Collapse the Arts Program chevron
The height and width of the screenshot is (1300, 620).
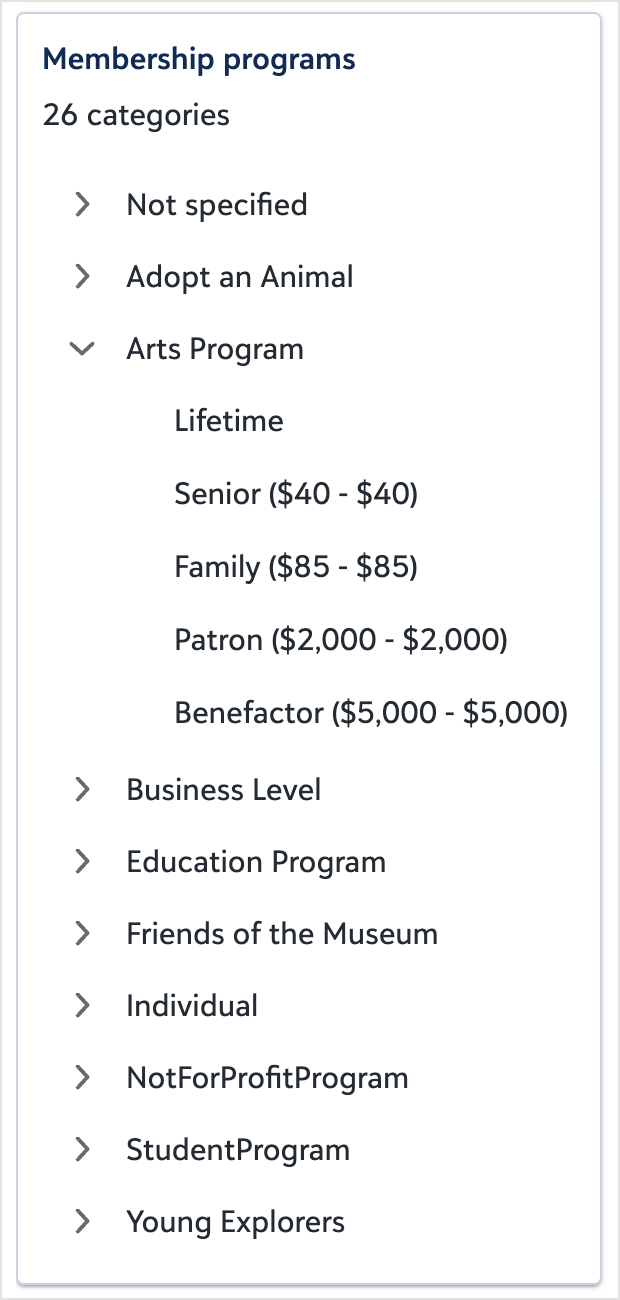pos(83,349)
